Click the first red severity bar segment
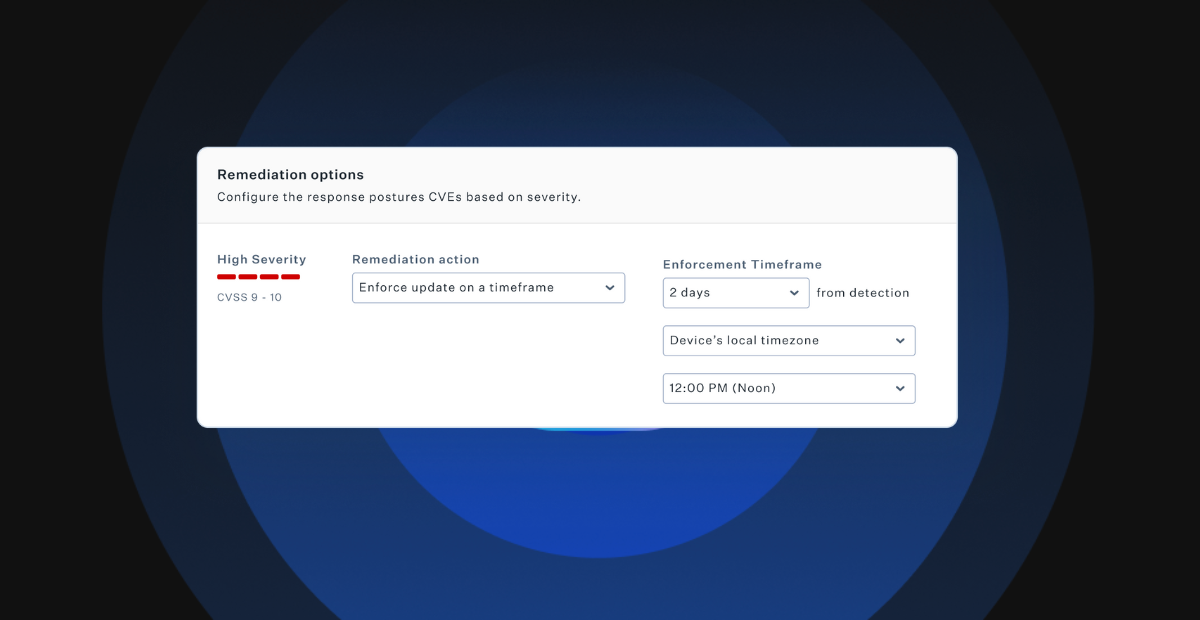The width and height of the screenshot is (1200, 620). pyautogui.click(x=224, y=274)
